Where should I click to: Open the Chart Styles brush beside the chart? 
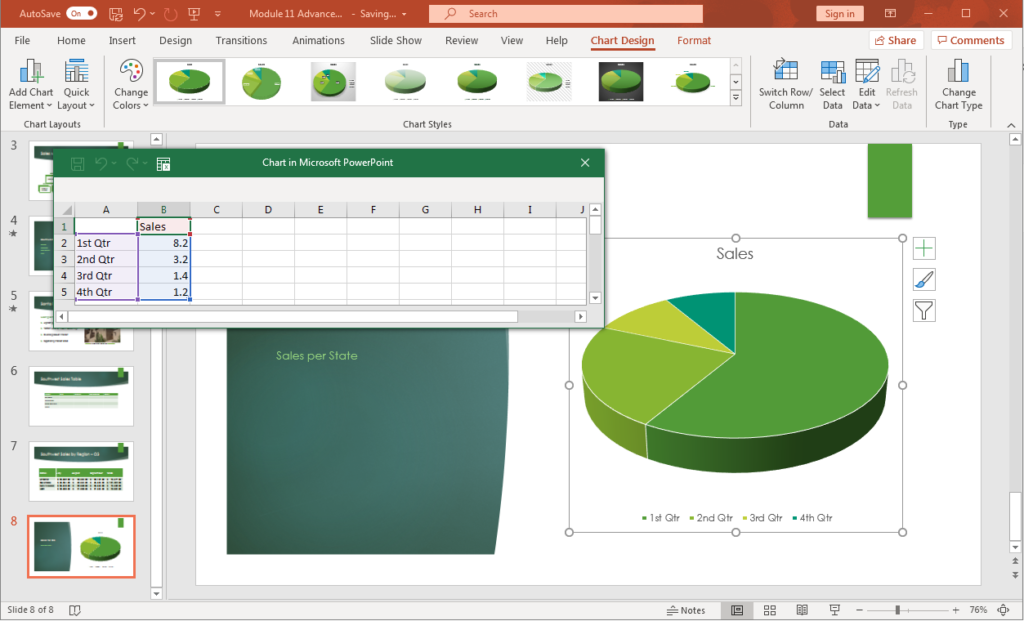point(923,279)
